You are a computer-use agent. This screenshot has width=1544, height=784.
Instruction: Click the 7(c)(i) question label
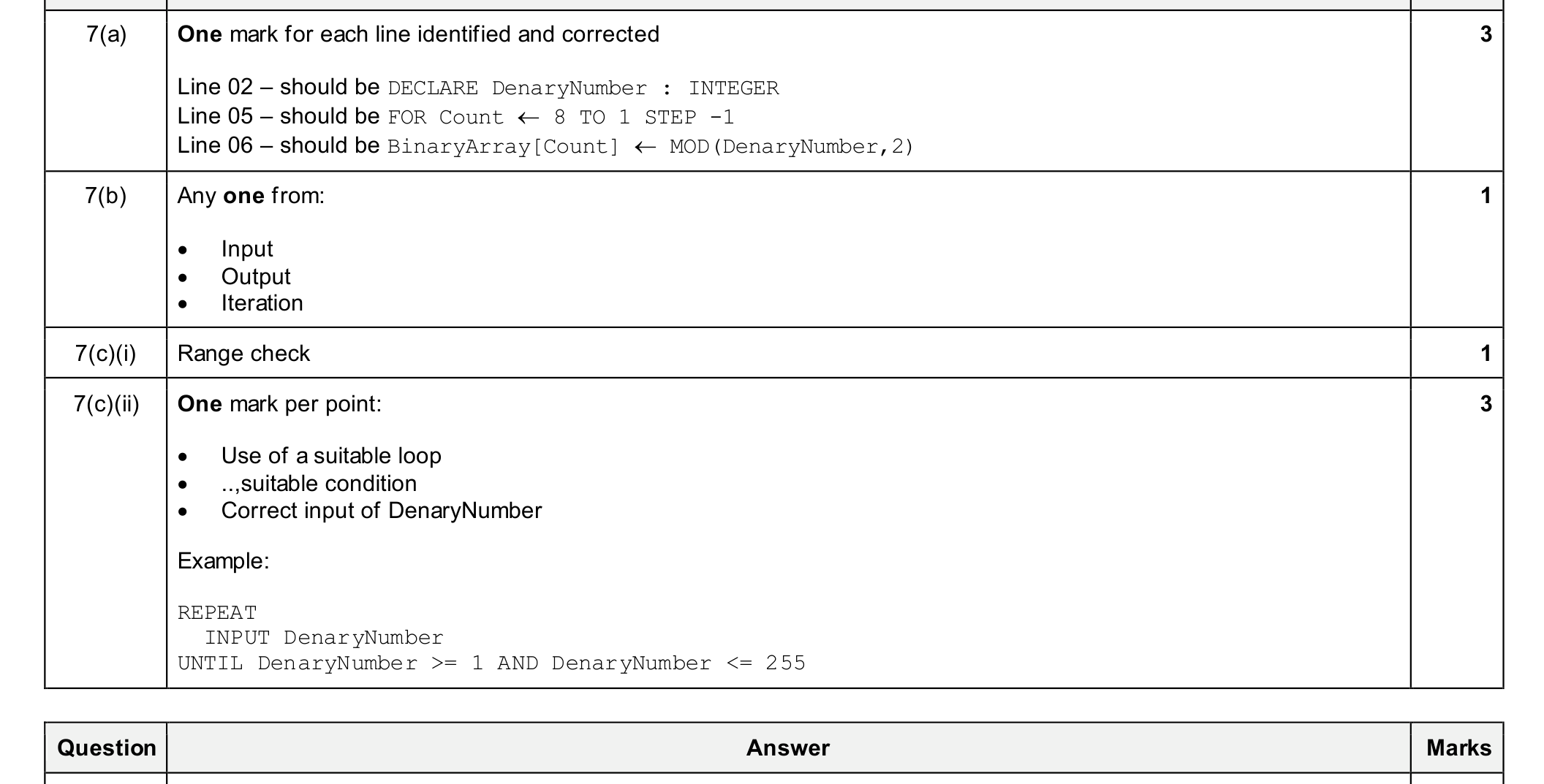click(x=106, y=354)
